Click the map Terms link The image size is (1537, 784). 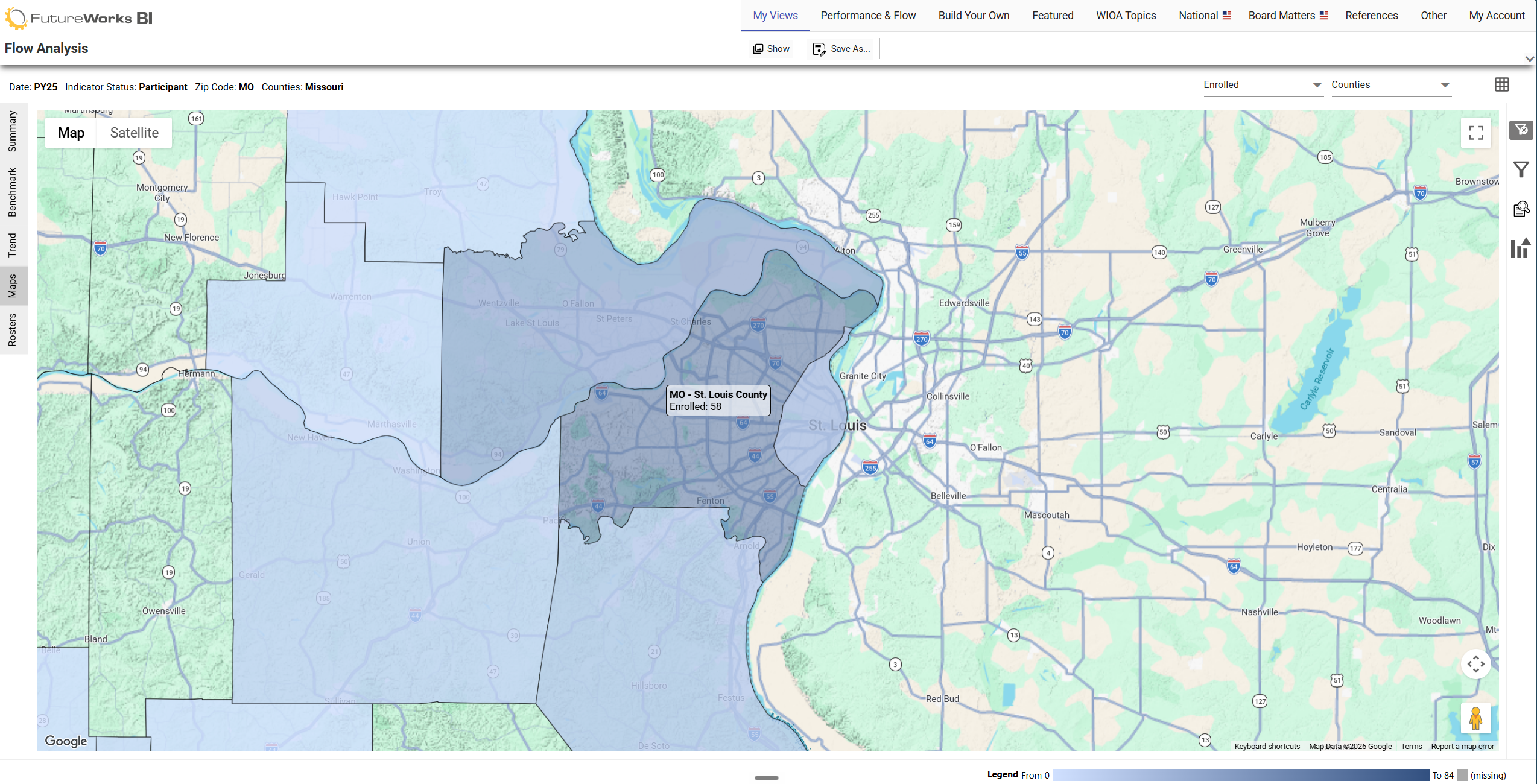coord(1411,746)
